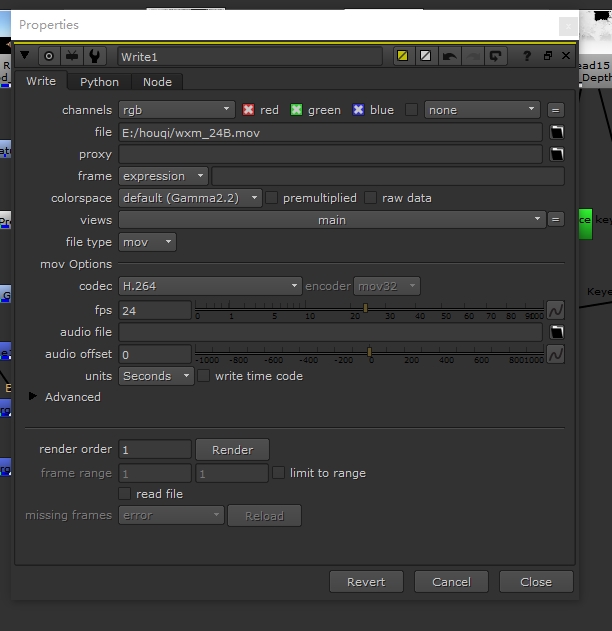Open the codec H.264 dropdown
The image size is (612, 631).
click(x=210, y=286)
